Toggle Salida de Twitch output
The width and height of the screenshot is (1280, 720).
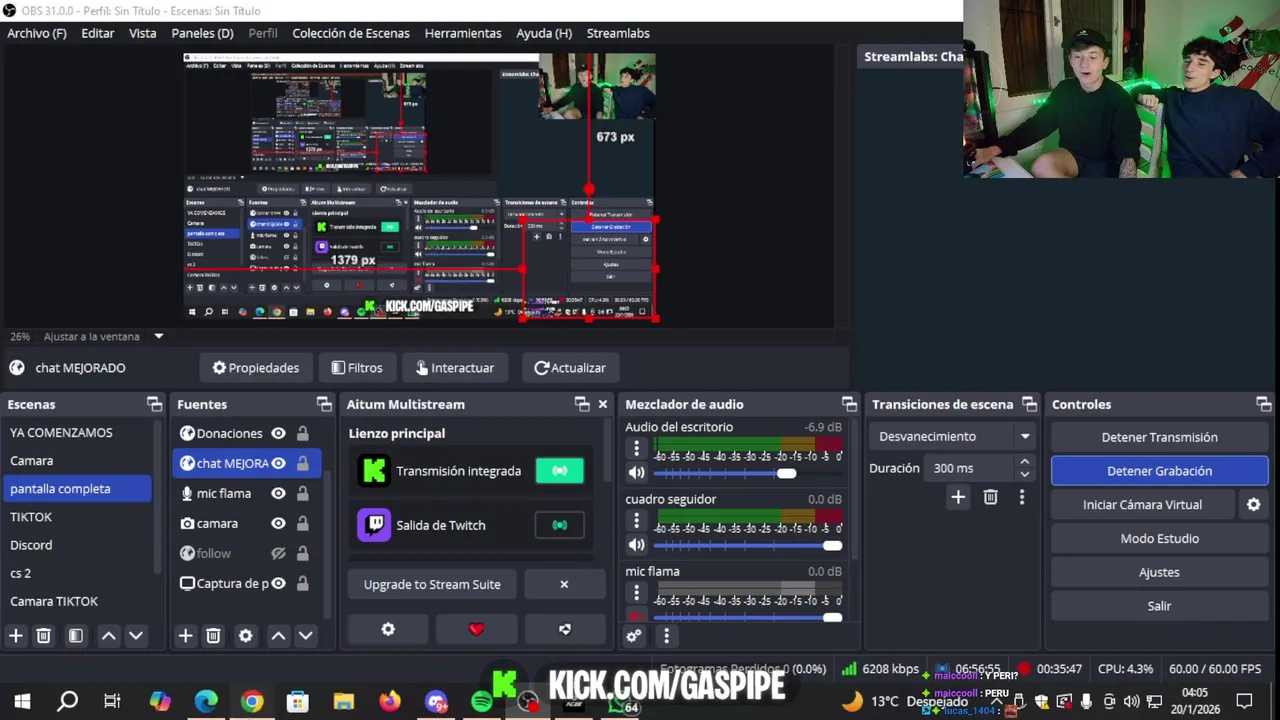pyautogui.click(x=560, y=525)
